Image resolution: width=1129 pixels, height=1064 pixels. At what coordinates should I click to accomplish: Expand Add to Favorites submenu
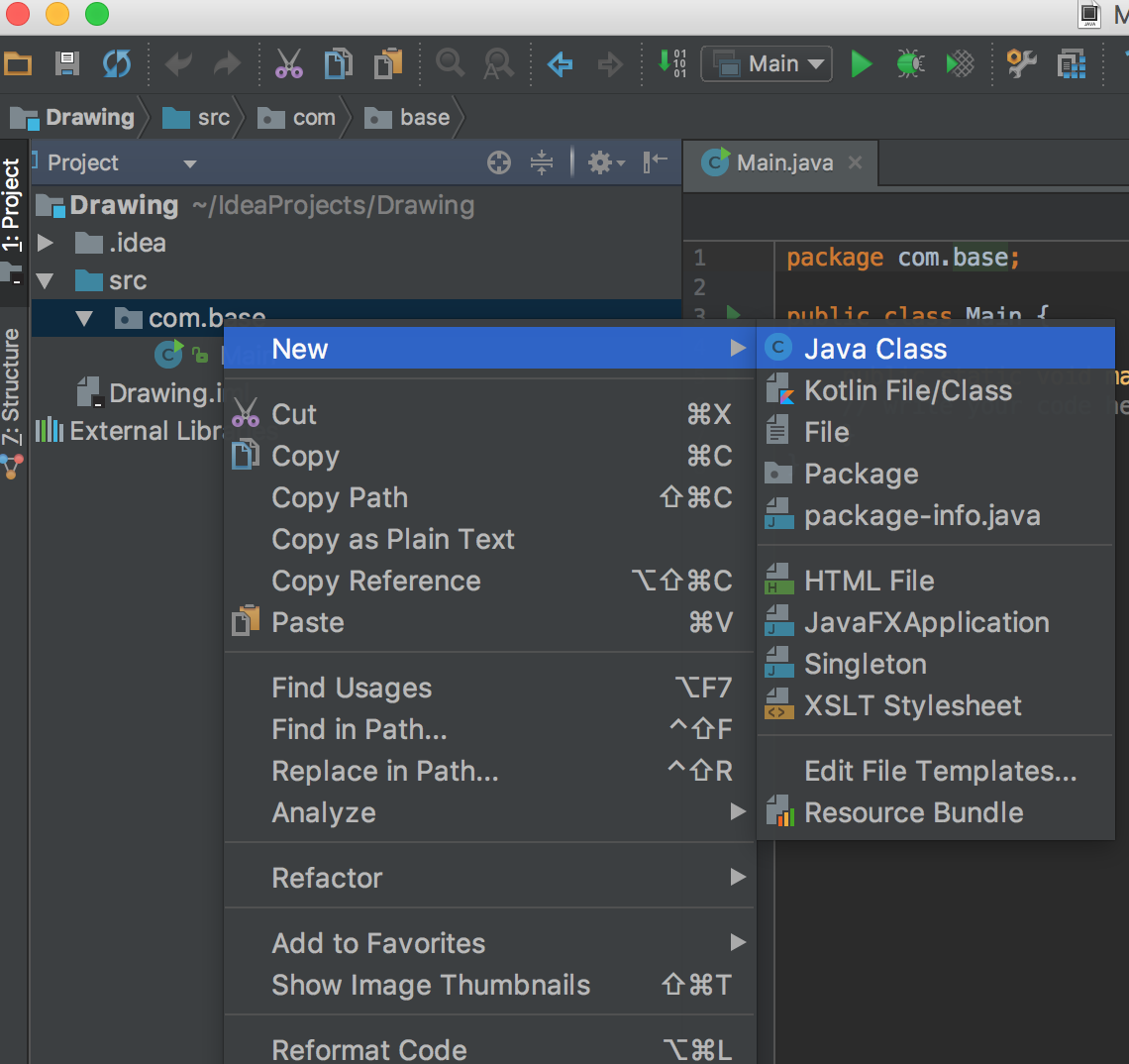(490, 944)
